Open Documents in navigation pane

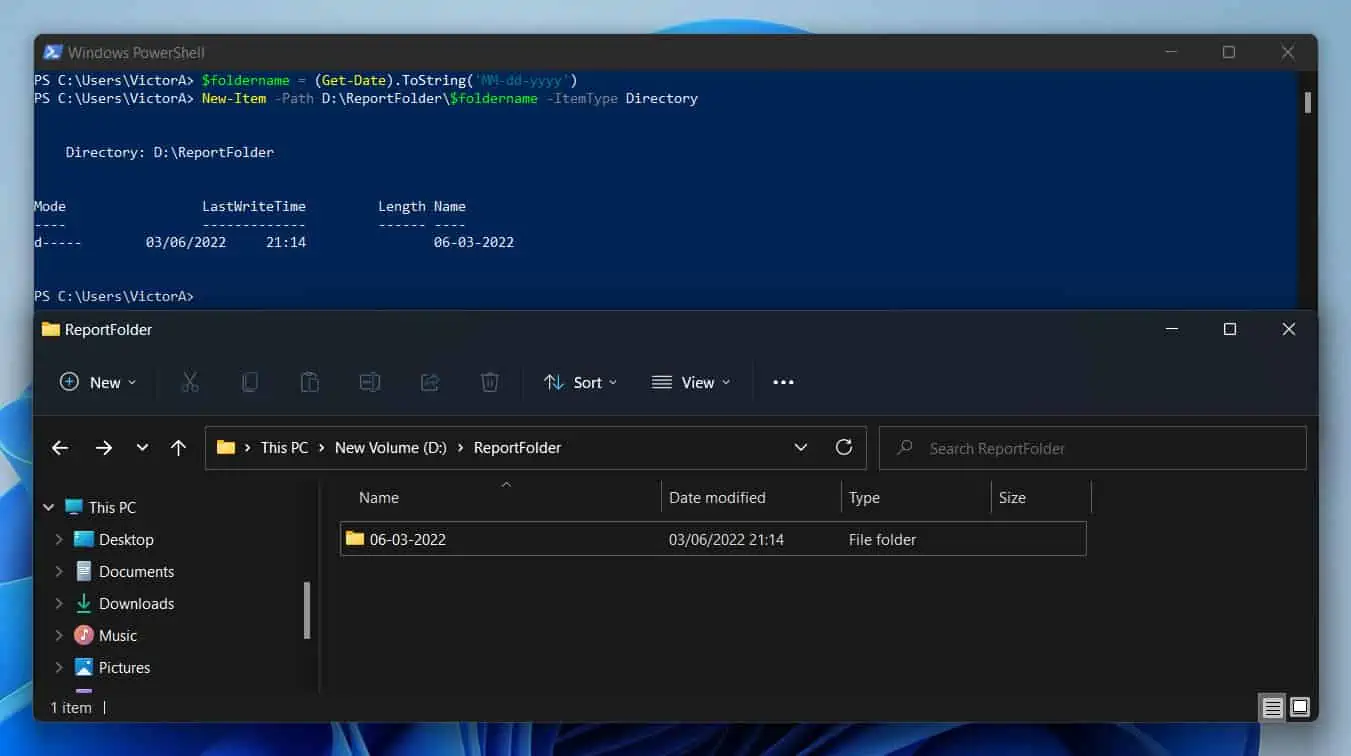[x=136, y=572]
